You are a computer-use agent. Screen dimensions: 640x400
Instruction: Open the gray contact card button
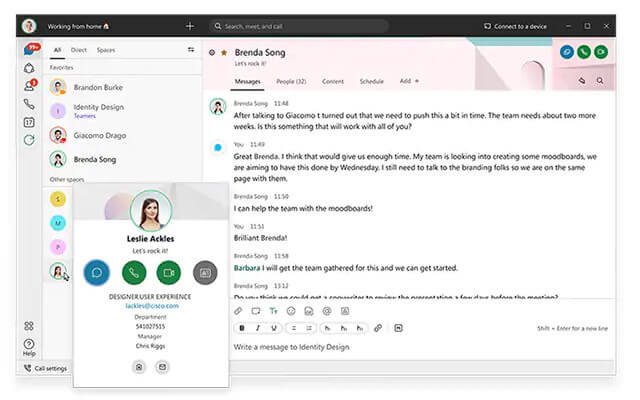coord(205,272)
